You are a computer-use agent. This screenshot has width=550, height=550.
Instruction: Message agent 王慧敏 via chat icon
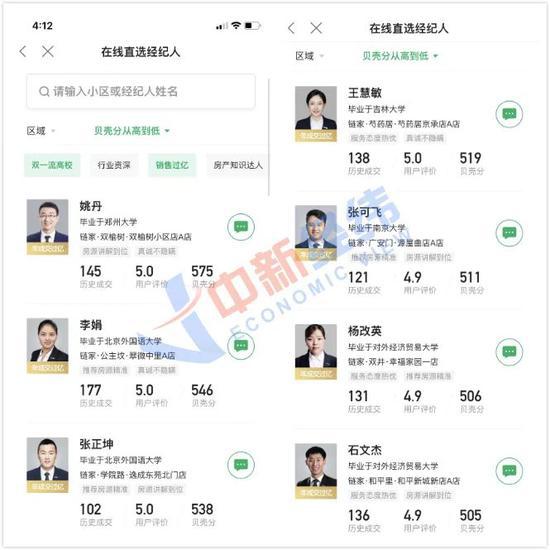click(x=509, y=114)
